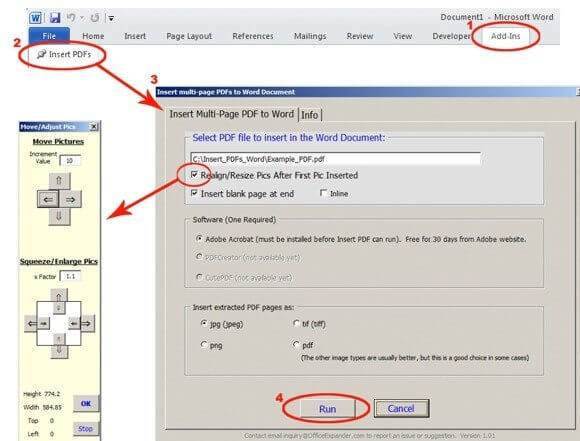
Task: Click the Run button
Action: click(x=327, y=408)
